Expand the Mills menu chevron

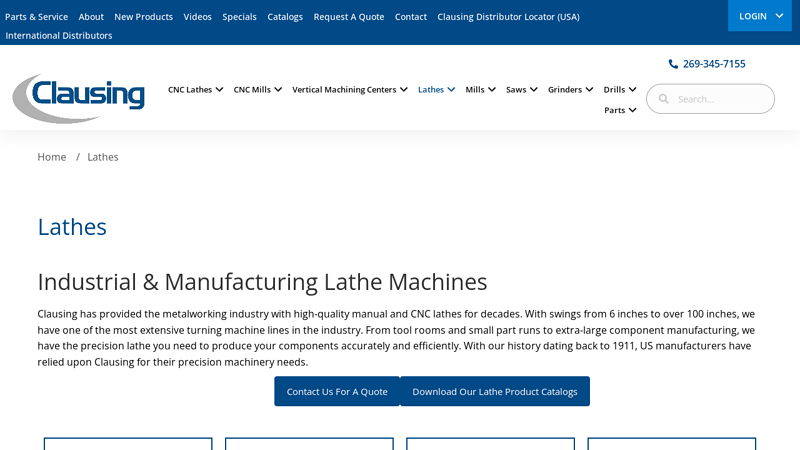tap(492, 89)
